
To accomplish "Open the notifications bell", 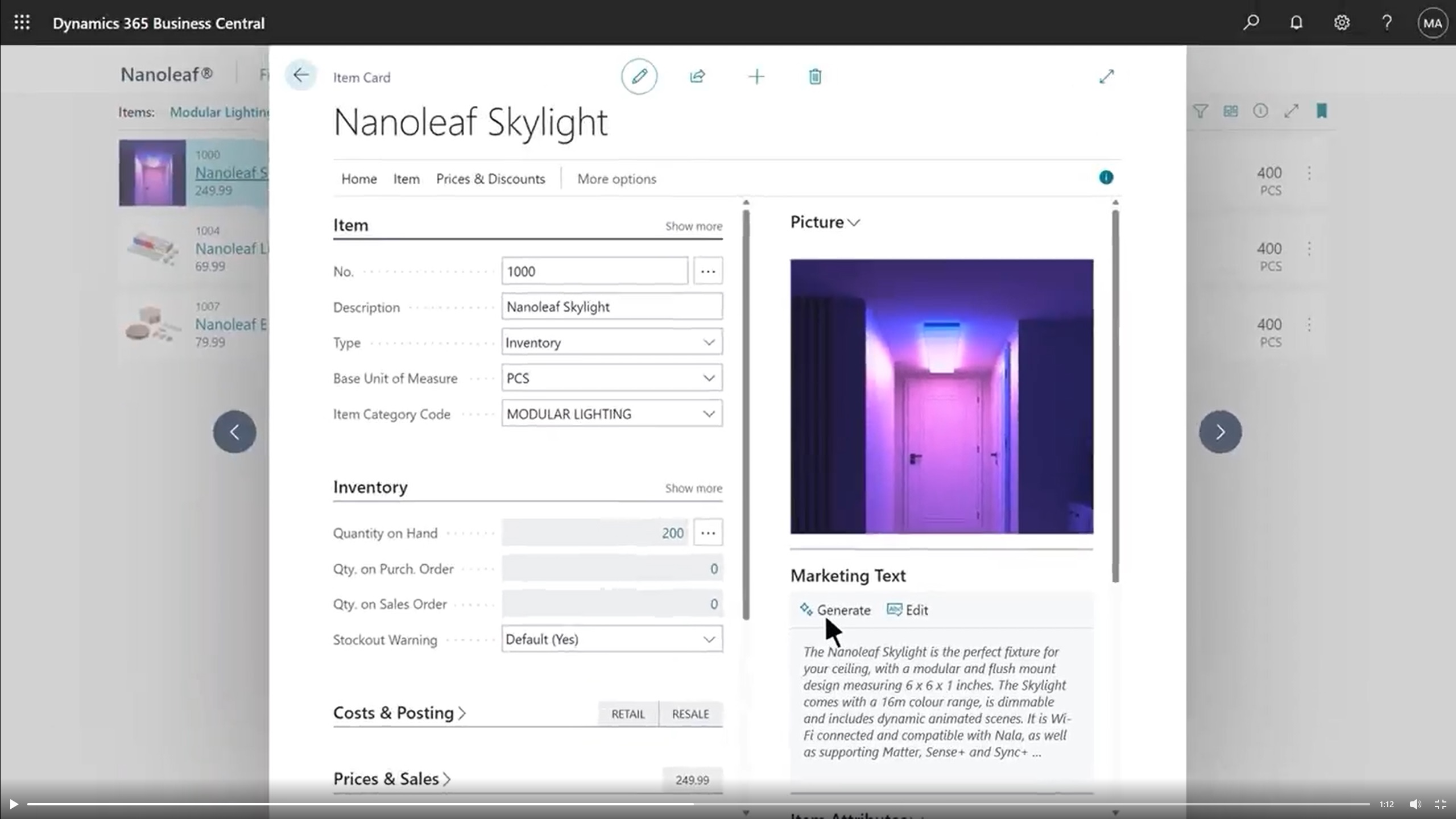I will (x=1296, y=23).
